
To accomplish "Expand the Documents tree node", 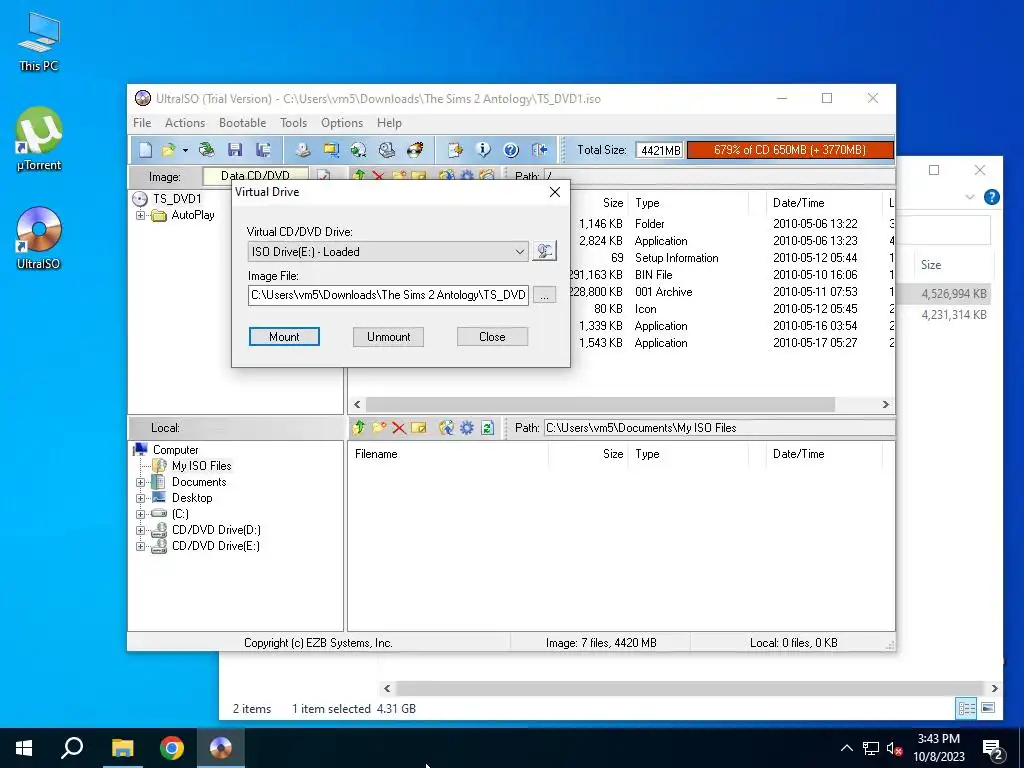I will click(x=140, y=483).
